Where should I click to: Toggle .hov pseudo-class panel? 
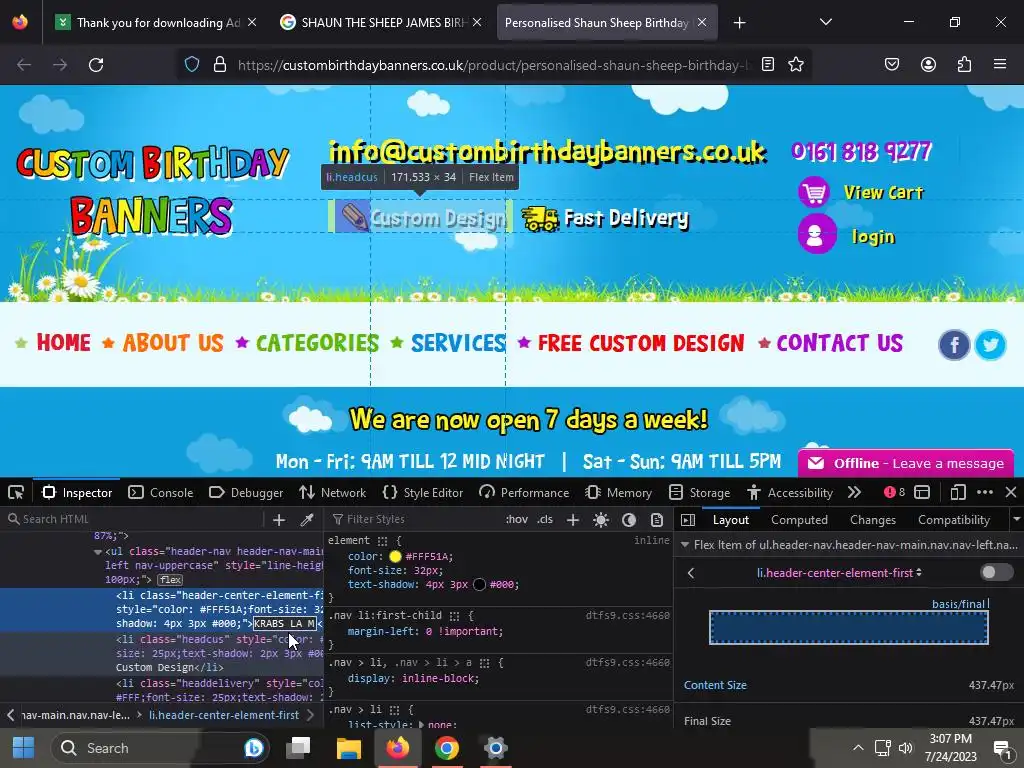[x=517, y=520]
